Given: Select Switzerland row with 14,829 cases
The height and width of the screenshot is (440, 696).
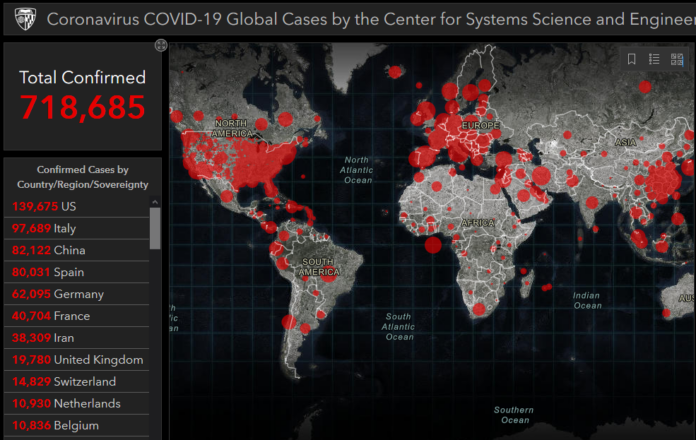Looking at the screenshot, I should 77,381.
